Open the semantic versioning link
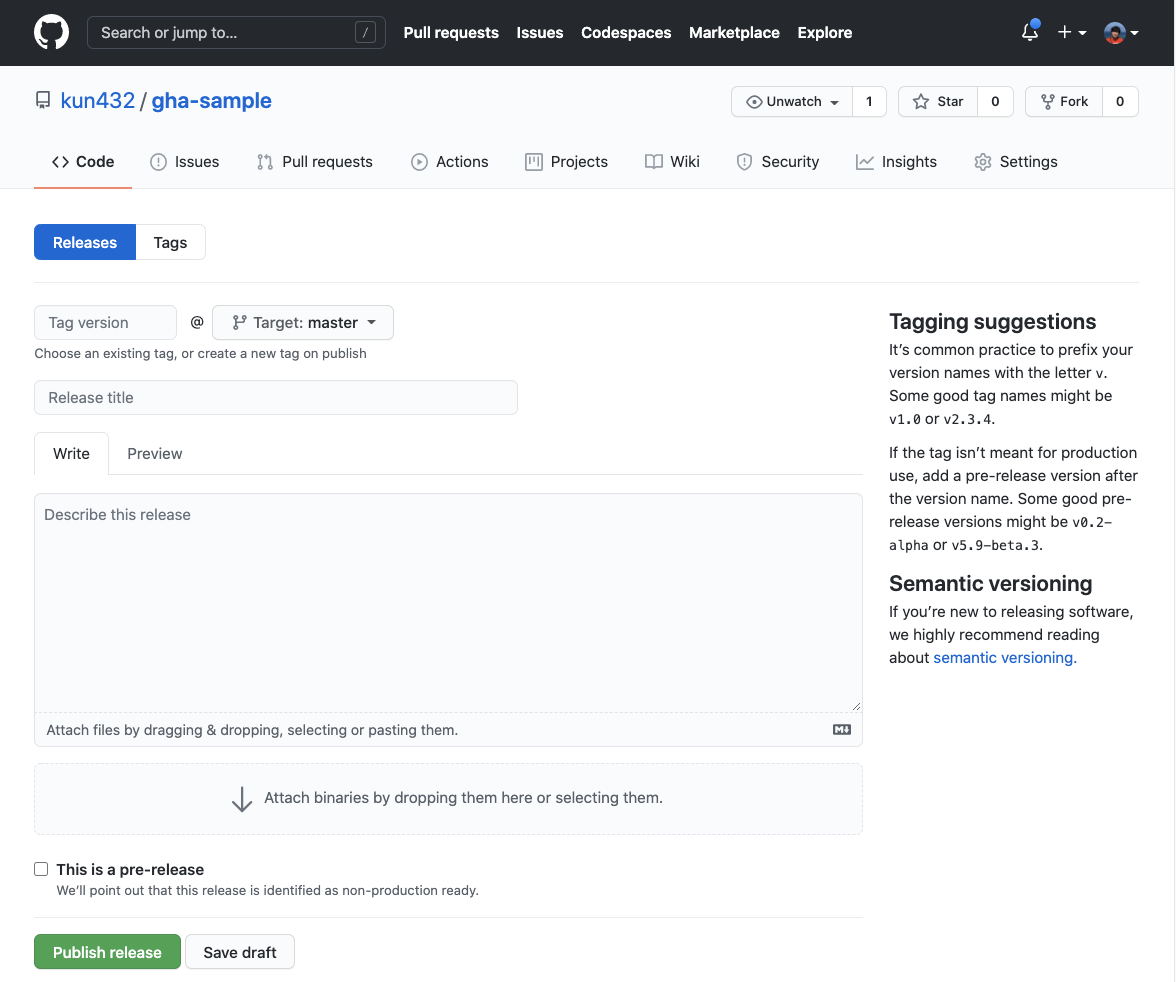Image resolution: width=1176 pixels, height=982 pixels. tap(1004, 657)
